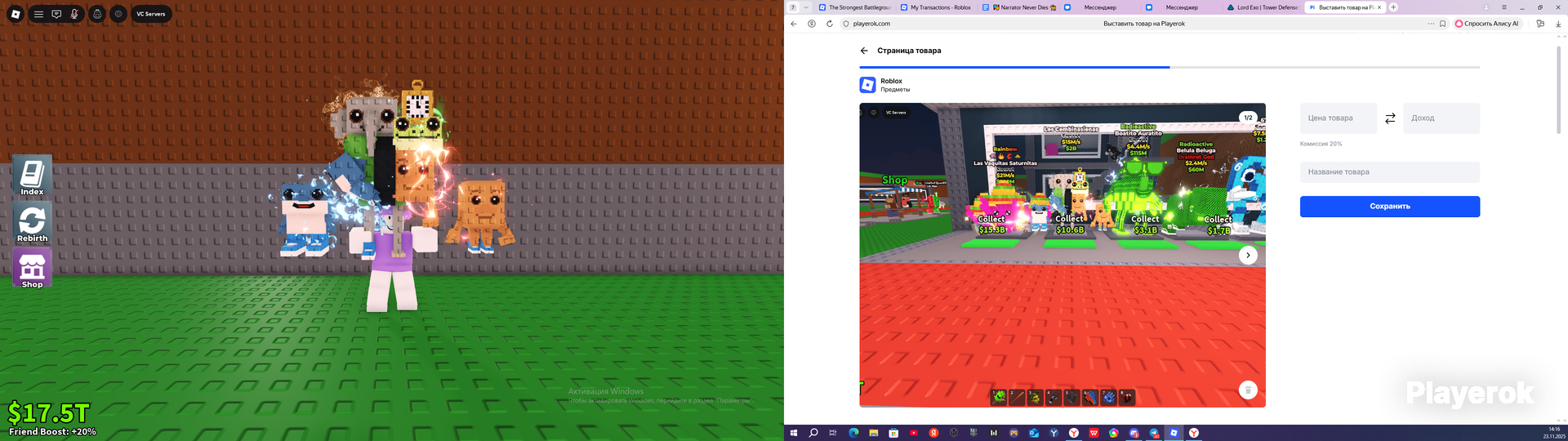Screen dimensions: 1568x441
Task: Launch Microsoft Edge from taskbar
Action: click(853, 433)
